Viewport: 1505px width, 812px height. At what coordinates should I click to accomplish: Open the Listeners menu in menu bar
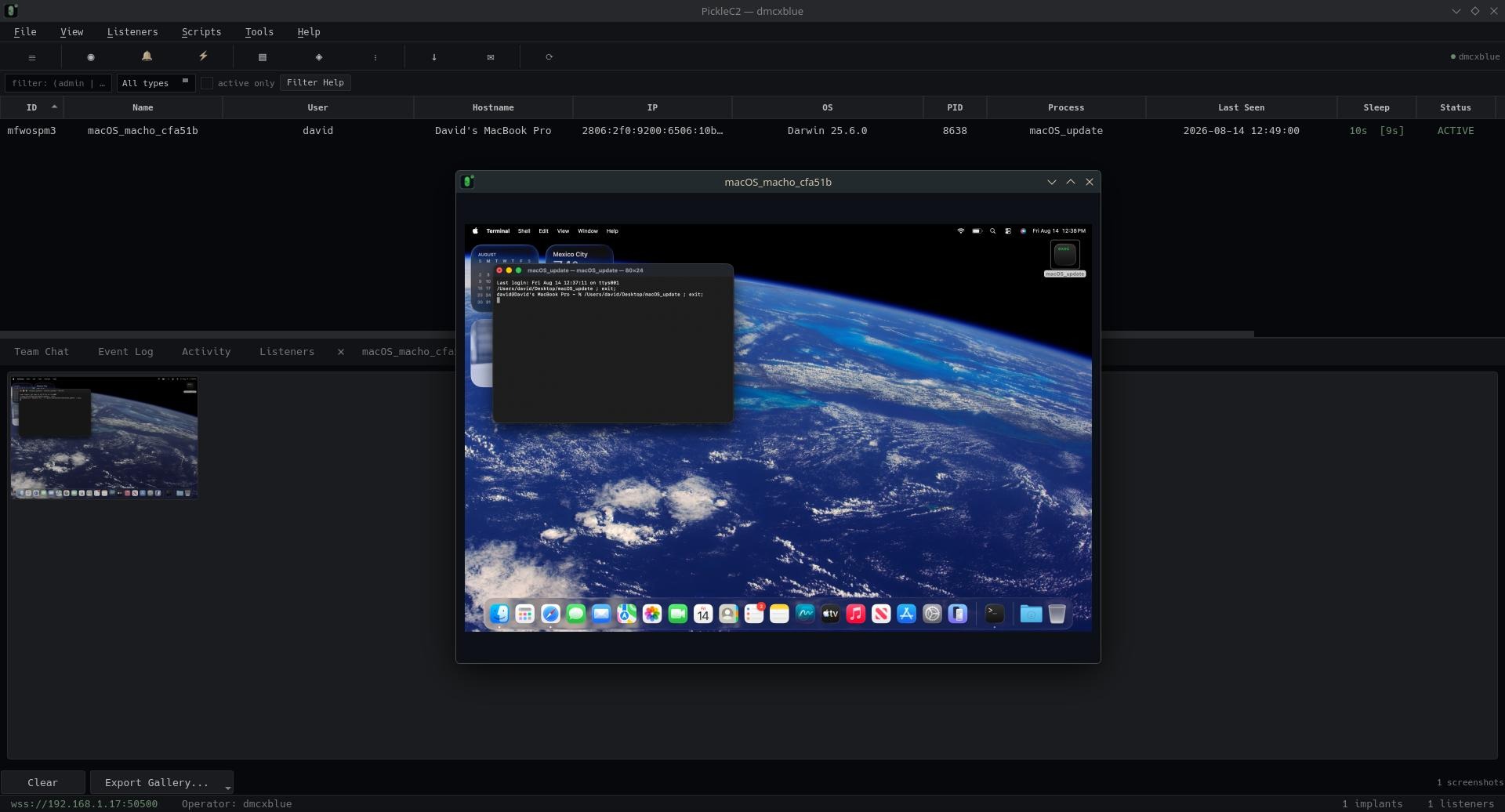[132, 32]
